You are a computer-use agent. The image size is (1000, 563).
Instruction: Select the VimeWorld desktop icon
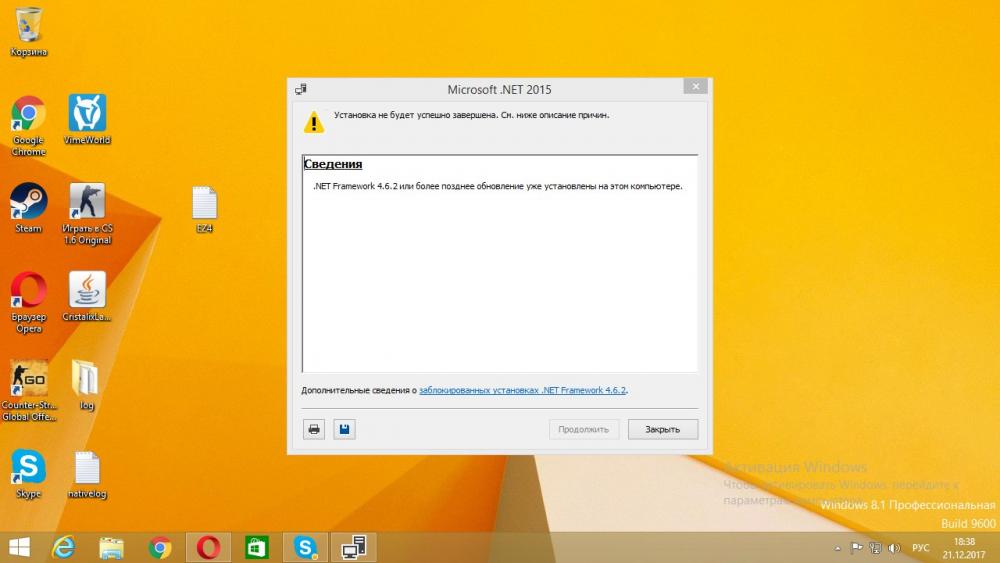87,115
